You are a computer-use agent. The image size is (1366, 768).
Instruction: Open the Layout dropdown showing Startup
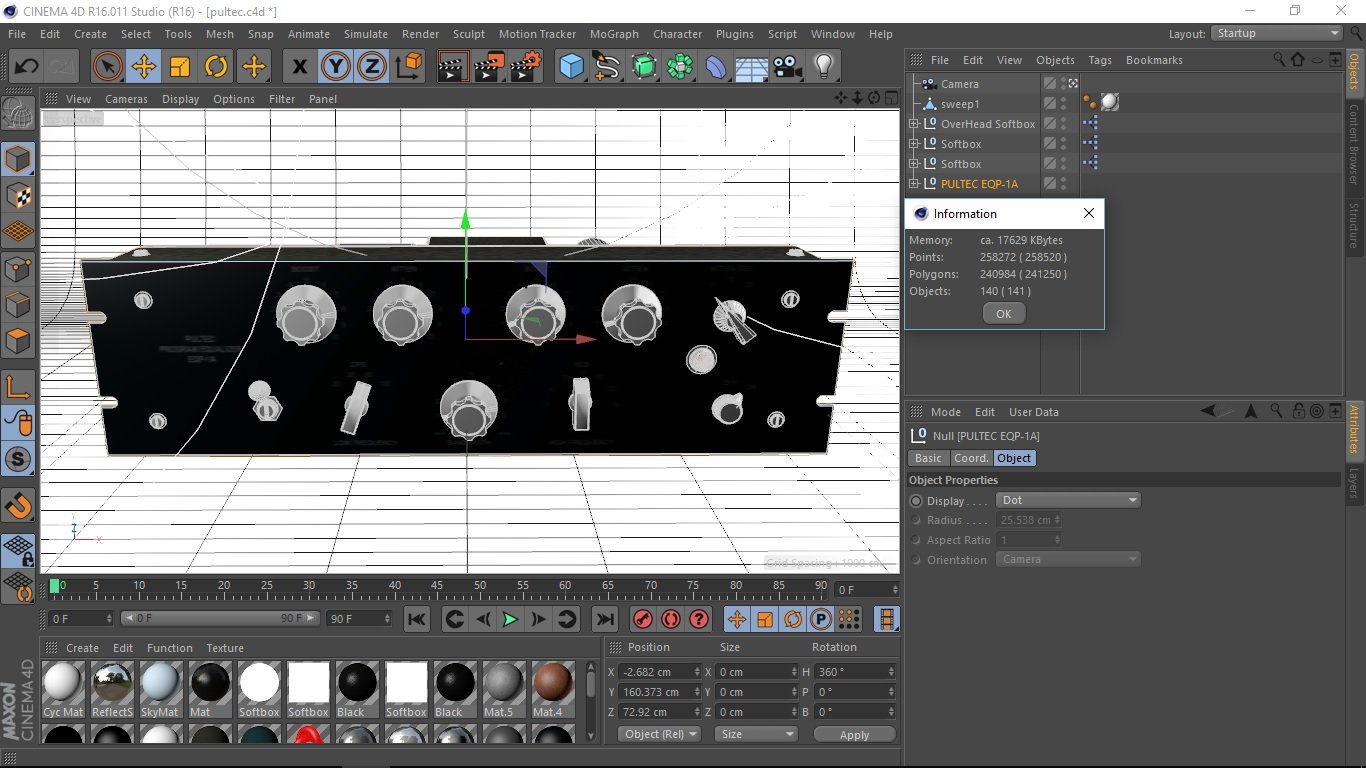pos(1277,33)
